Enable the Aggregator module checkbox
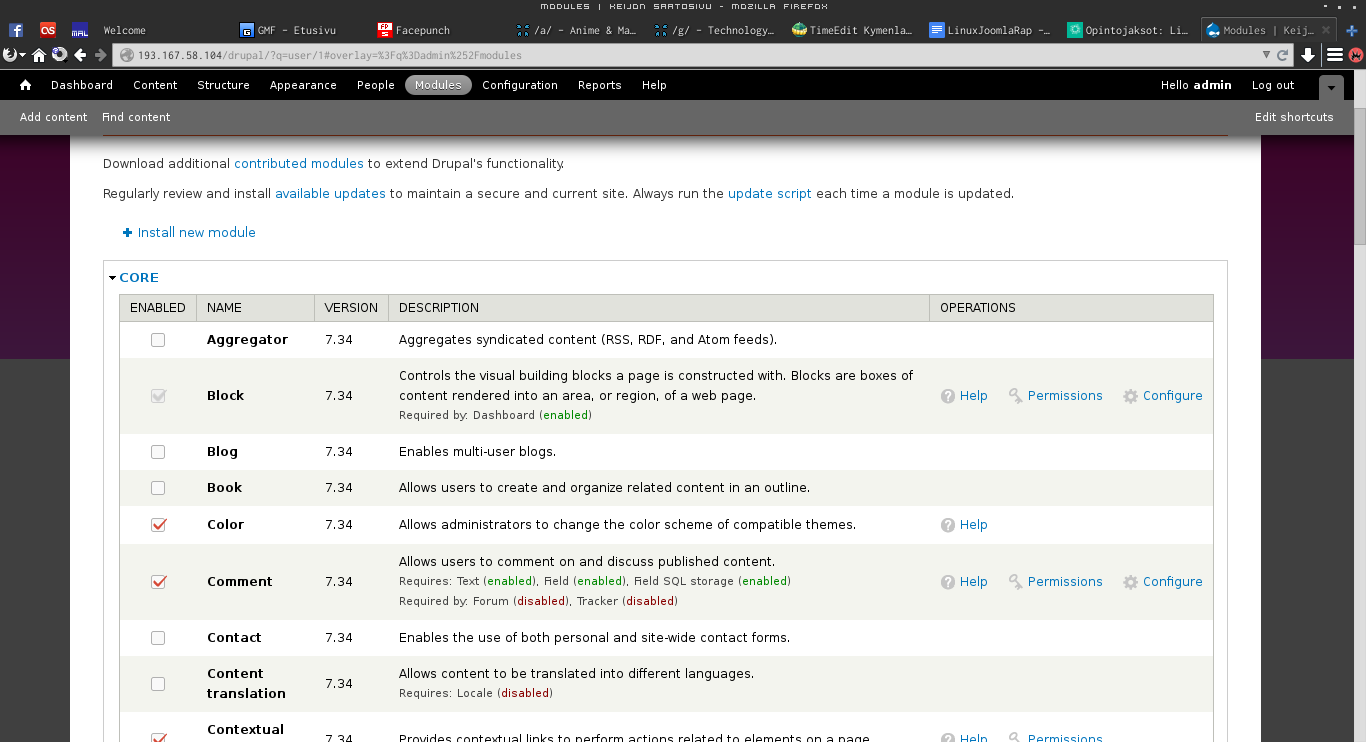 (158, 340)
